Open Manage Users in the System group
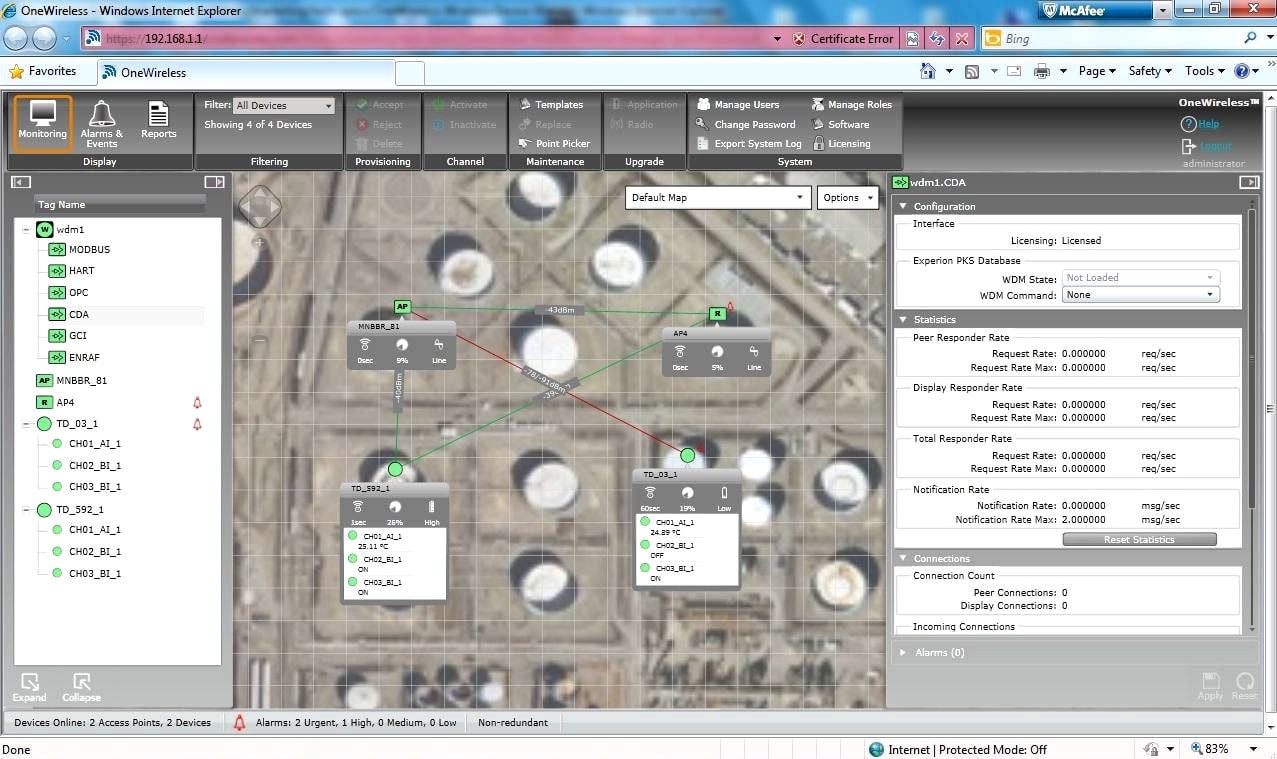 (x=745, y=103)
